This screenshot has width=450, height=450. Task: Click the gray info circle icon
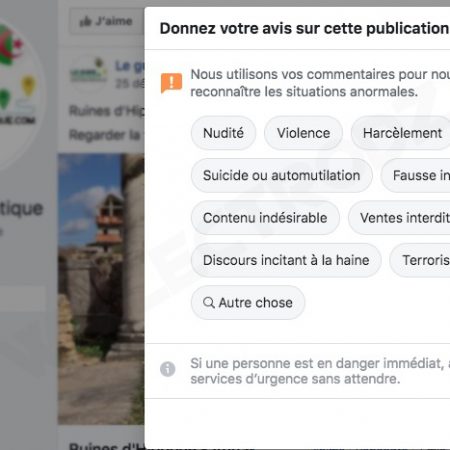168,369
